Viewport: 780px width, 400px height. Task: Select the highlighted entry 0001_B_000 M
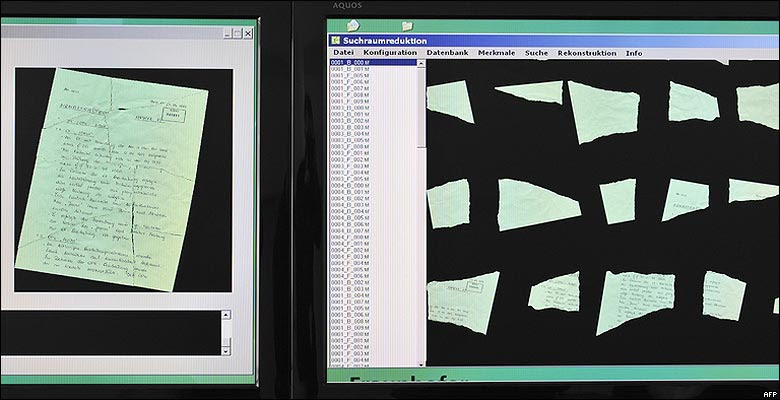tap(373, 63)
